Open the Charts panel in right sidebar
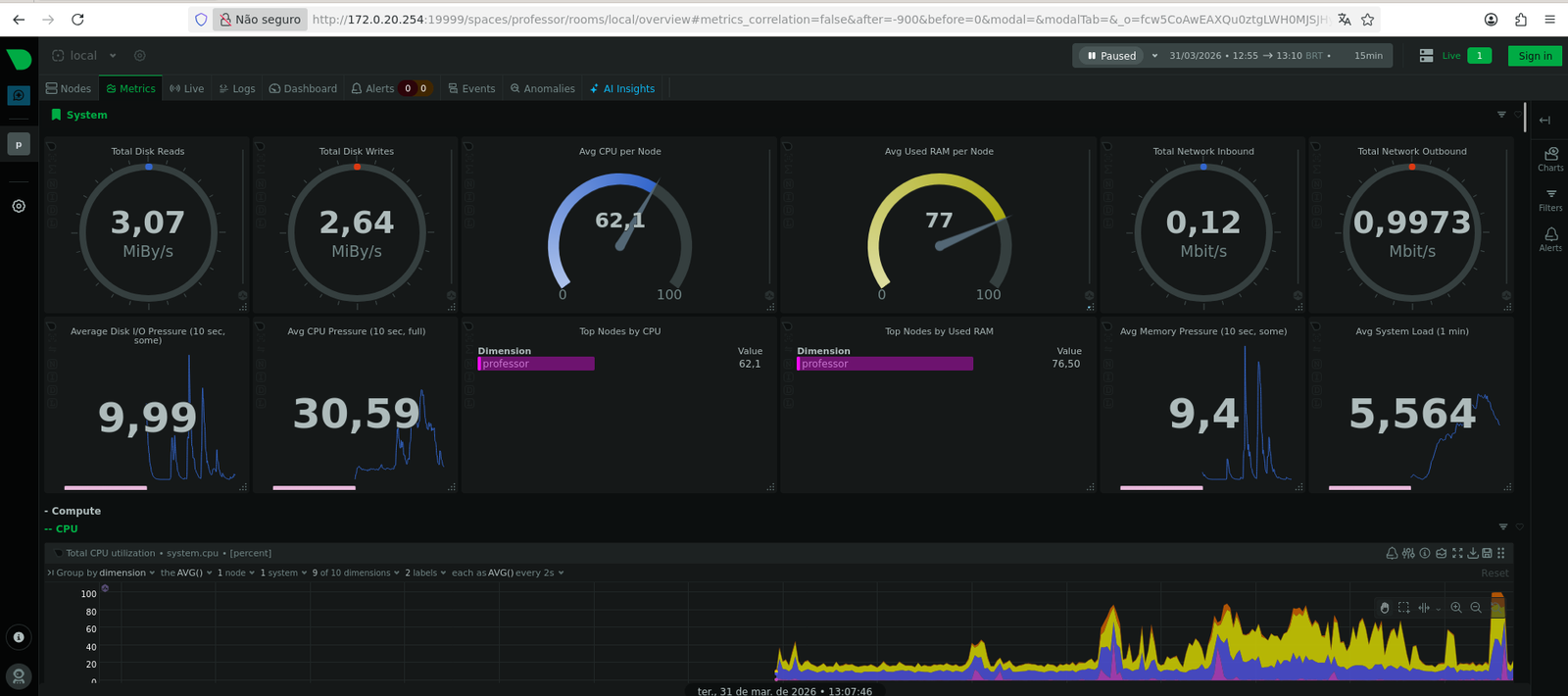 [1550, 159]
